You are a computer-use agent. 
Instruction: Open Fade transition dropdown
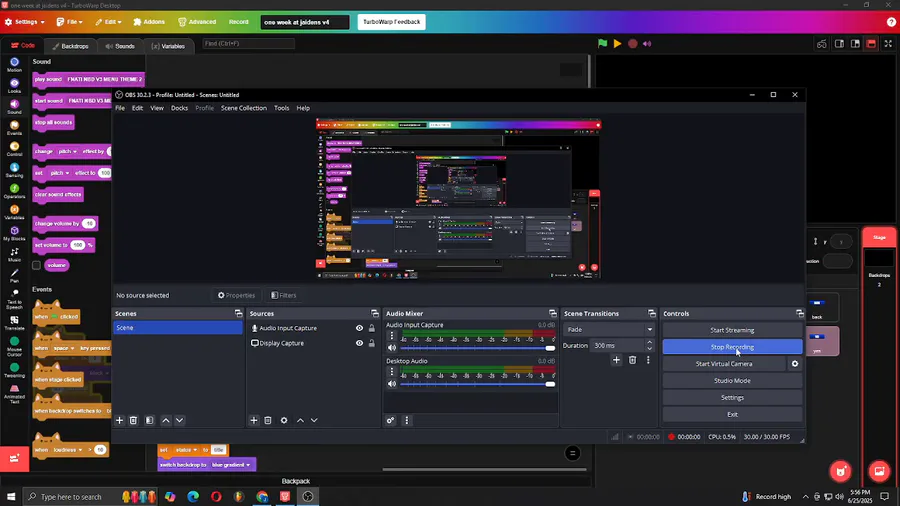tap(608, 329)
